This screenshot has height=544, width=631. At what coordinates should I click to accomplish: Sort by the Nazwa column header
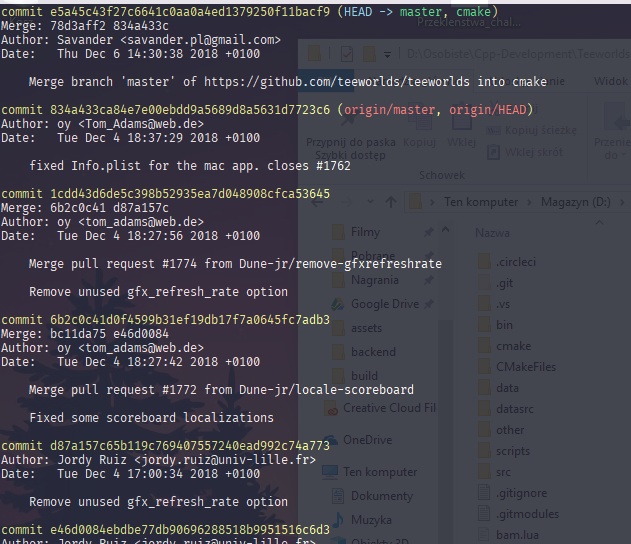pos(492,233)
